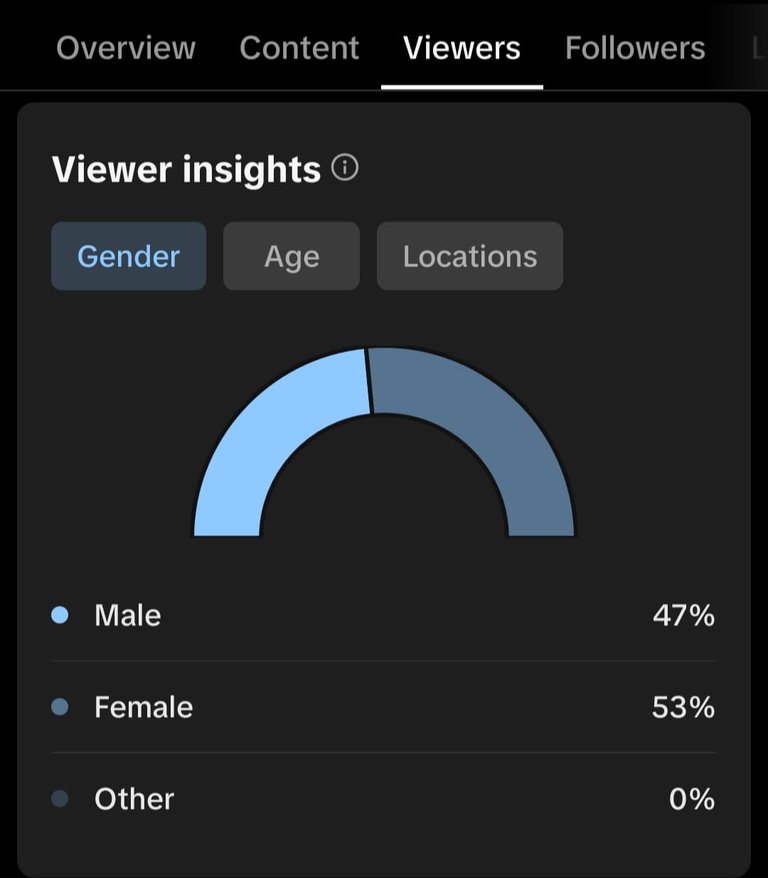Image resolution: width=768 pixels, height=878 pixels.
Task: Select the Gender filter button
Action: [x=128, y=256]
